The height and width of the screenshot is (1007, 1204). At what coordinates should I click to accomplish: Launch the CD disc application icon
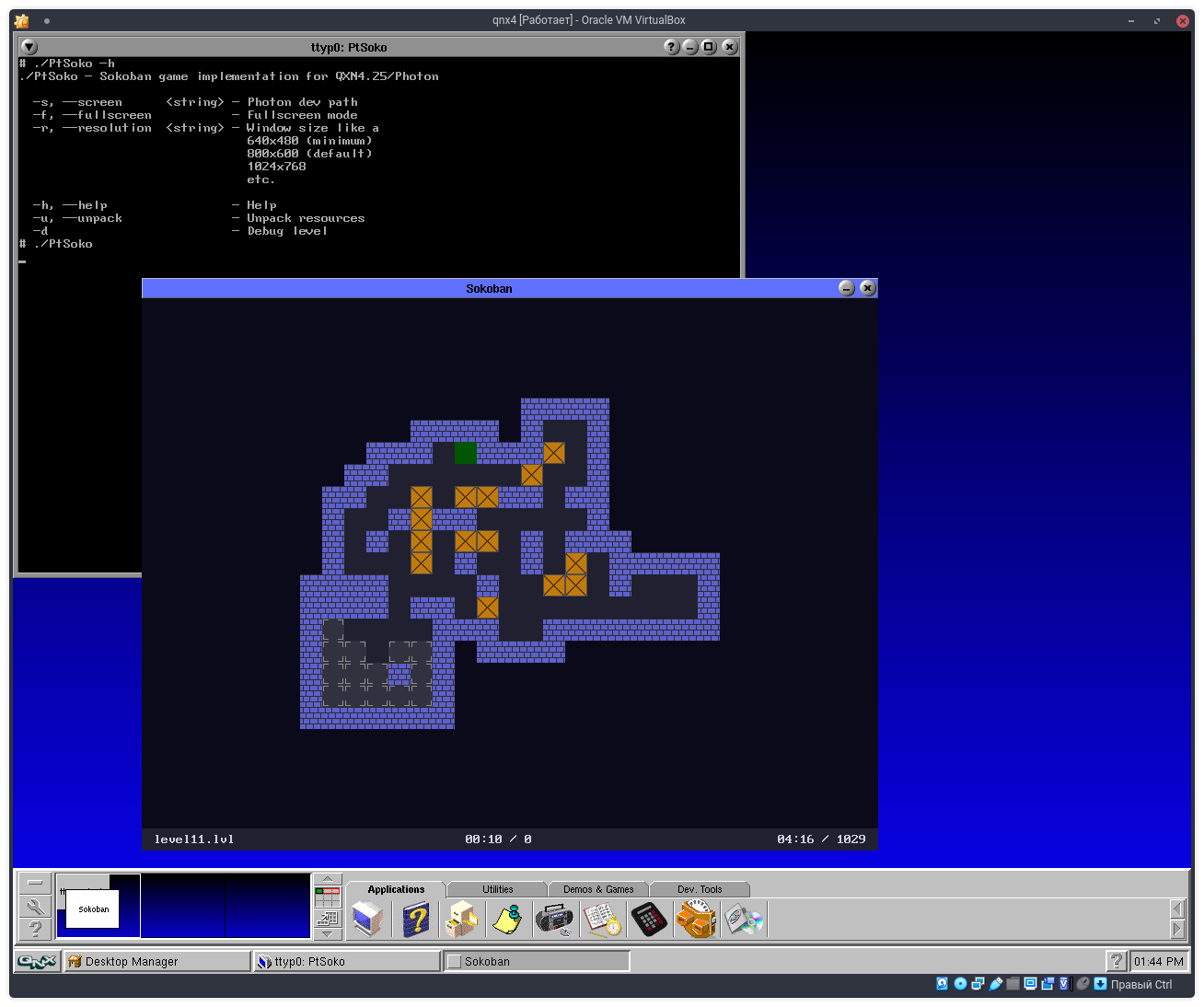(744, 919)
